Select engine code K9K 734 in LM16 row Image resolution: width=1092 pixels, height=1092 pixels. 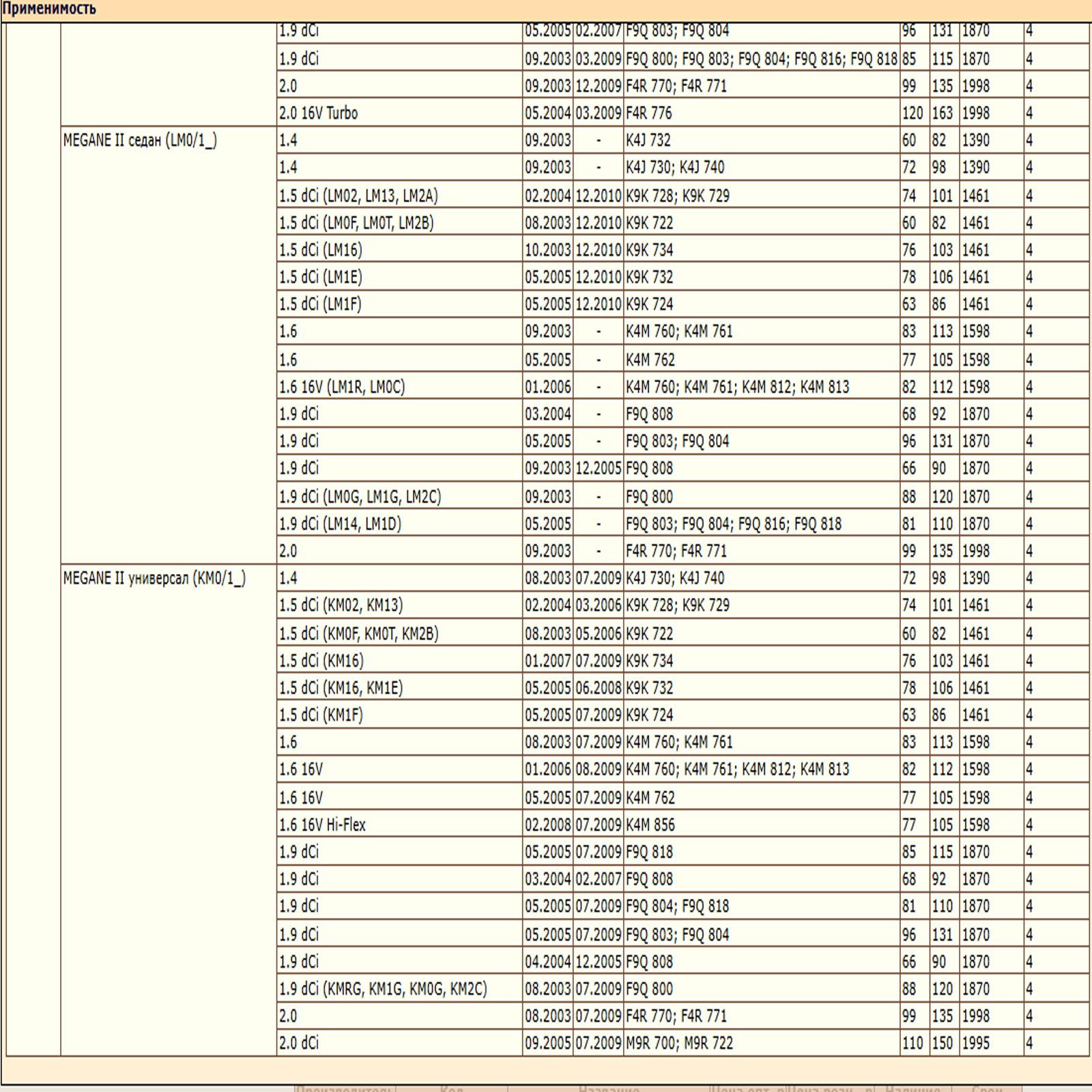point(650,250)
